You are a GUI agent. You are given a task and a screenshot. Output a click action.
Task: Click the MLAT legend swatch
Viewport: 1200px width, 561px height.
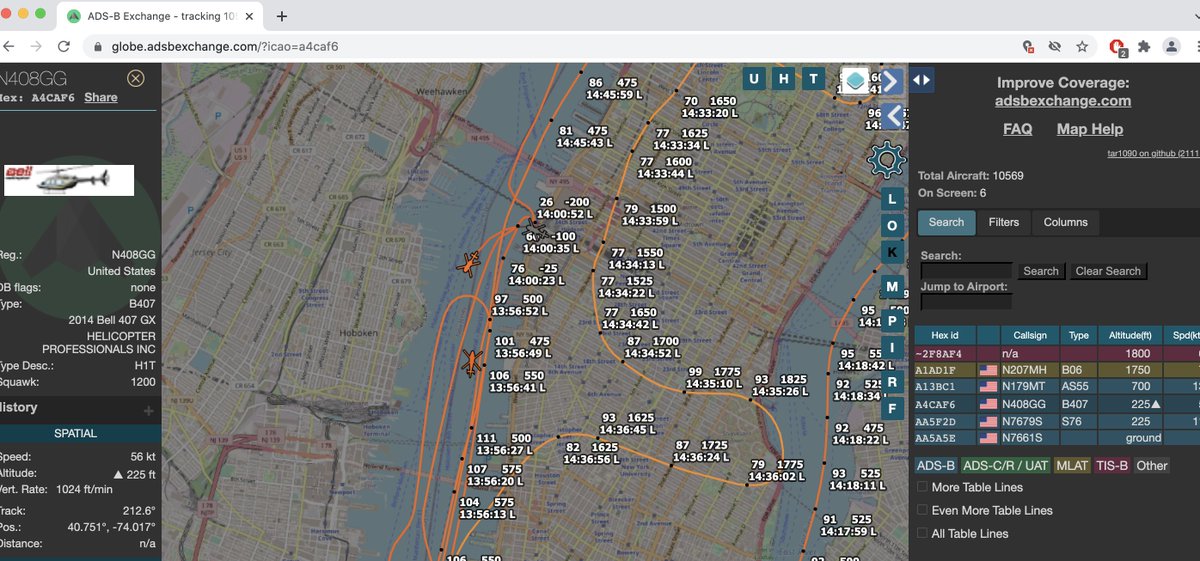[1071, 465]
